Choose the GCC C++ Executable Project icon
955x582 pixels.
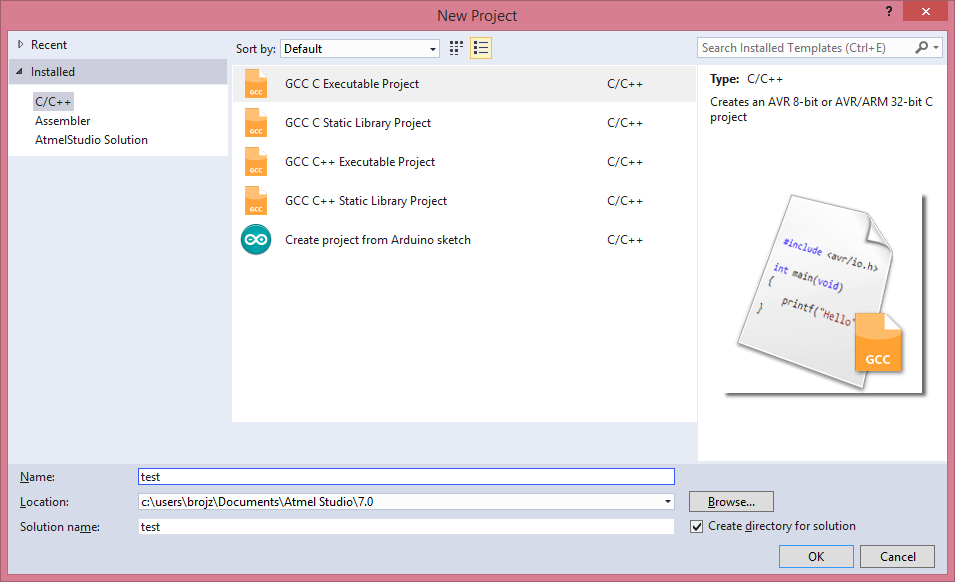[256, 161]
